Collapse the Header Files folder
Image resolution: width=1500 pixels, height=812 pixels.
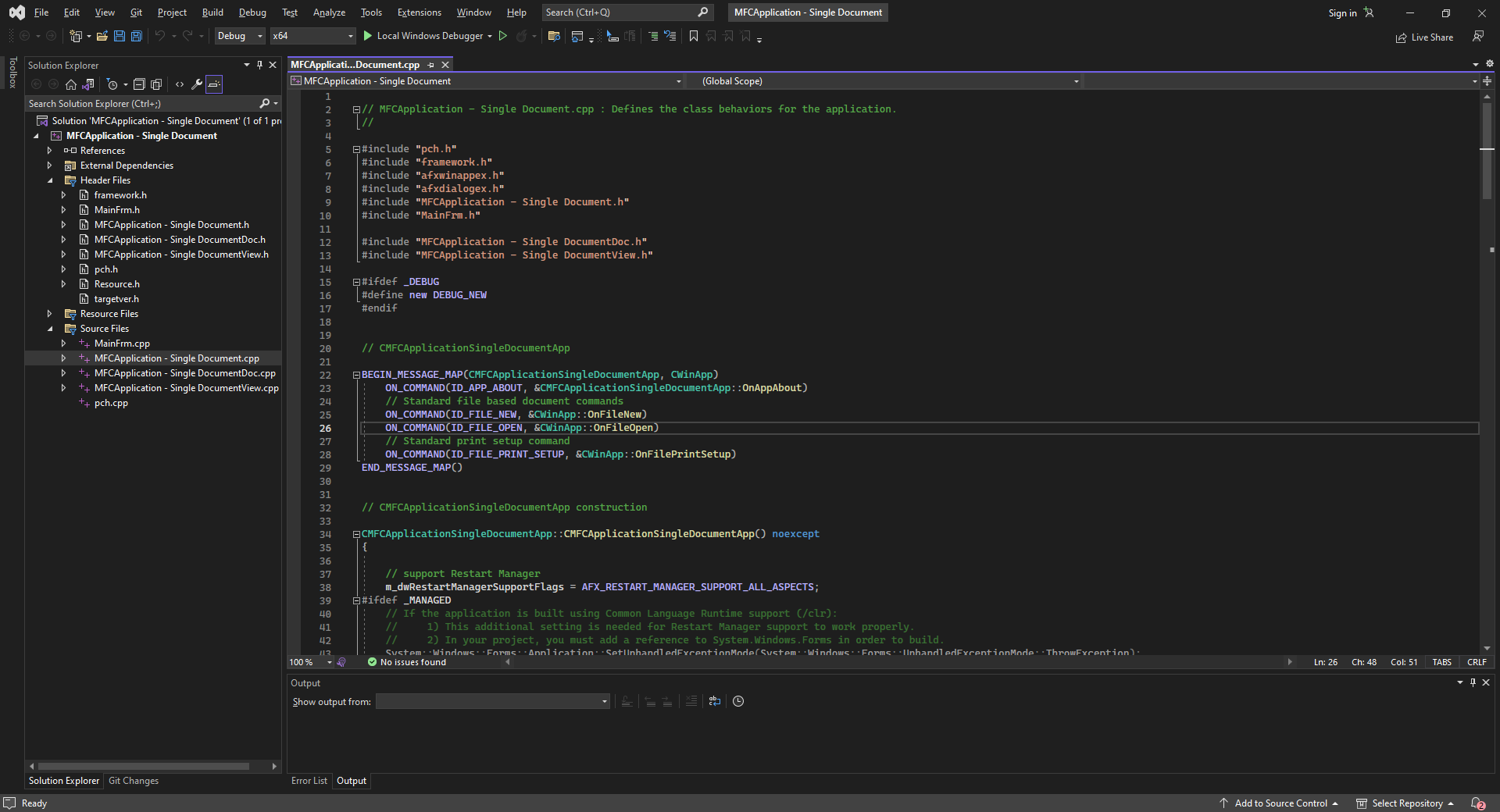point(49,180)
